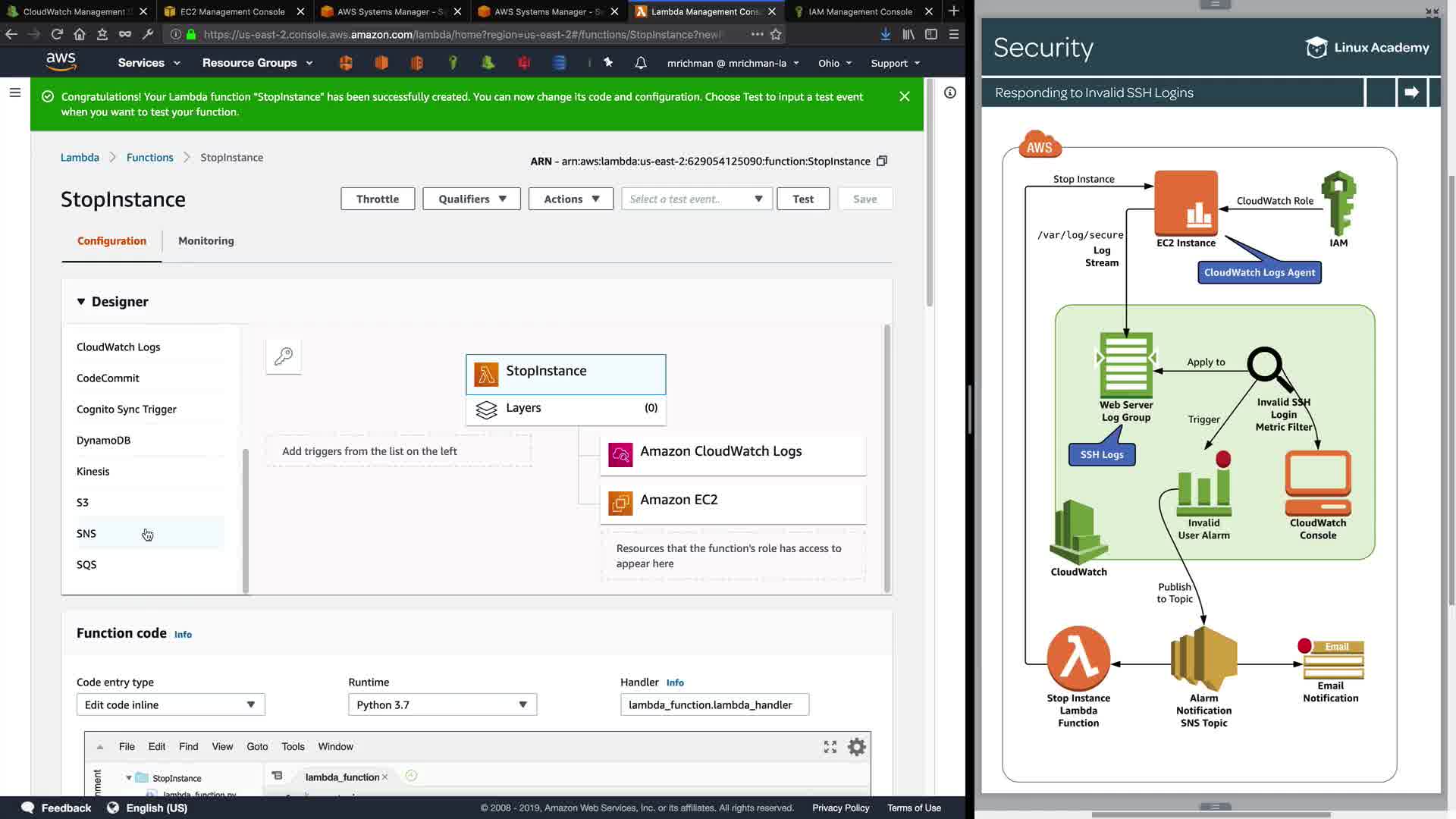
Task: Click the next slide arrow icon
Action: coord(1411,93)
